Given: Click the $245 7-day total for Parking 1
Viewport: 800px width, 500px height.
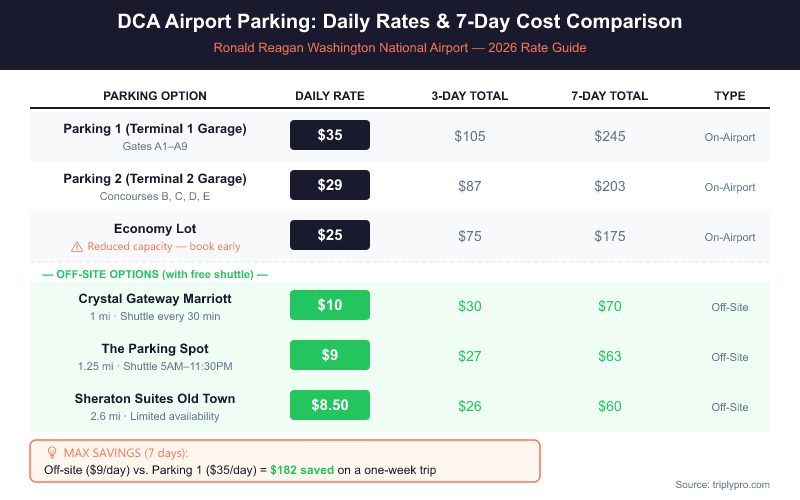Looking at the screenshot, I should (610, 136).
